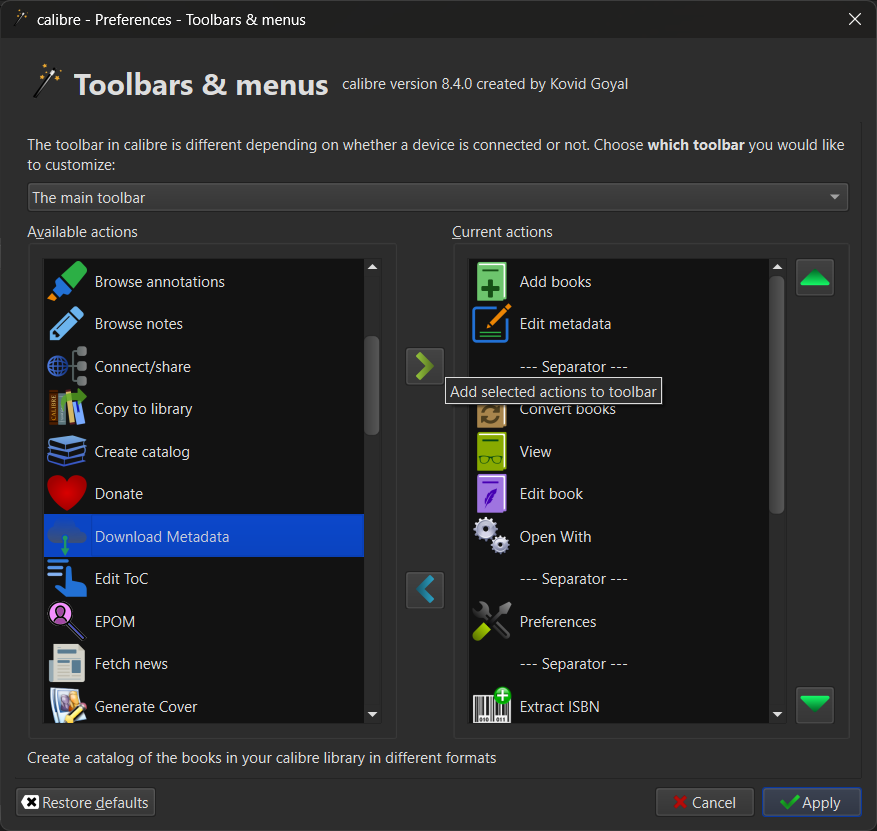The width and height of the screenshot is (877, 831).
Task: Select 'Create catalog' in Available actions
Action: (x=204, y=451)
